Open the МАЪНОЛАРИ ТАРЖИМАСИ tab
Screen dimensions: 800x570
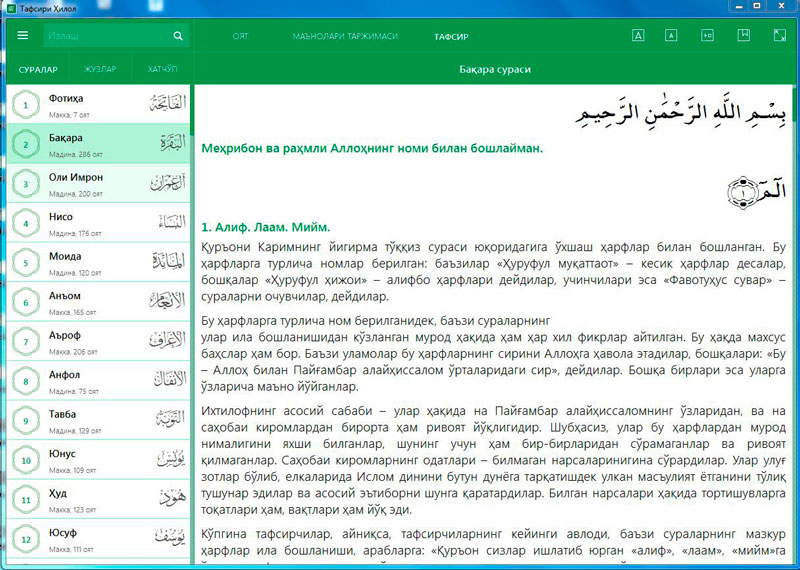tap(345, 36)
